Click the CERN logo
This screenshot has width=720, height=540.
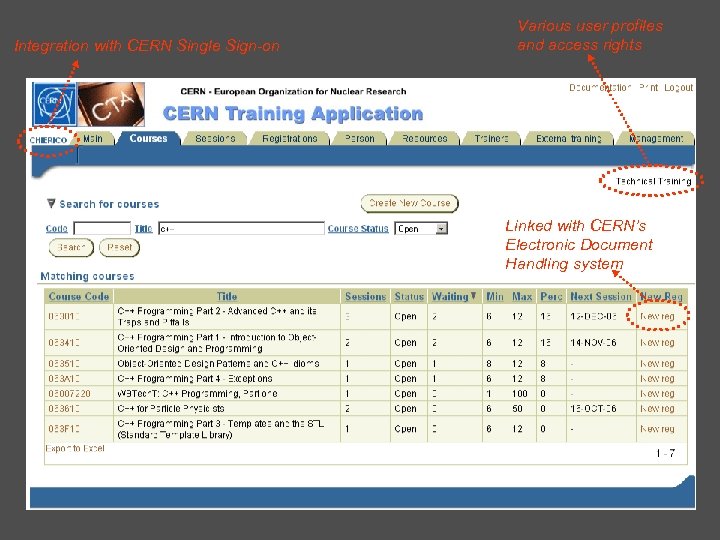(x=54, y=104)
